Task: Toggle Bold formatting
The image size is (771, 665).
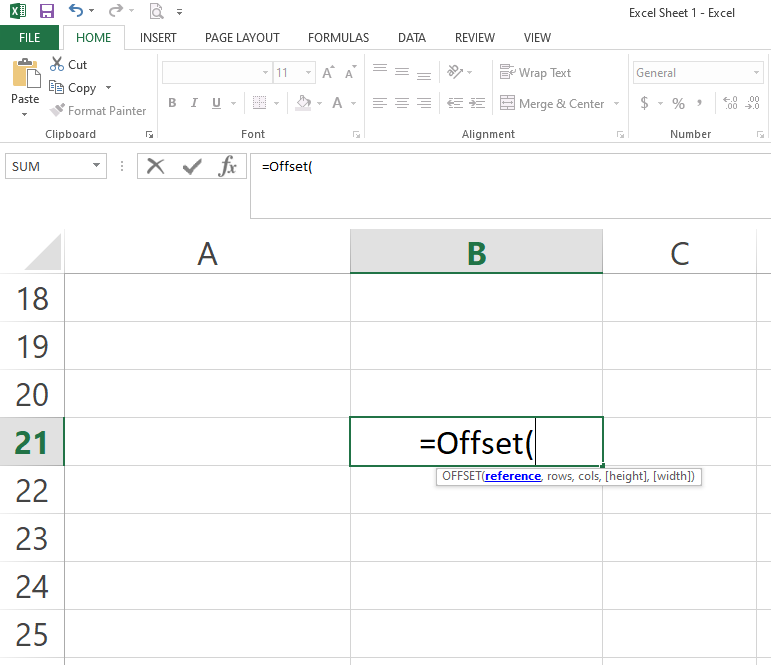Action: tap(172, 103)
